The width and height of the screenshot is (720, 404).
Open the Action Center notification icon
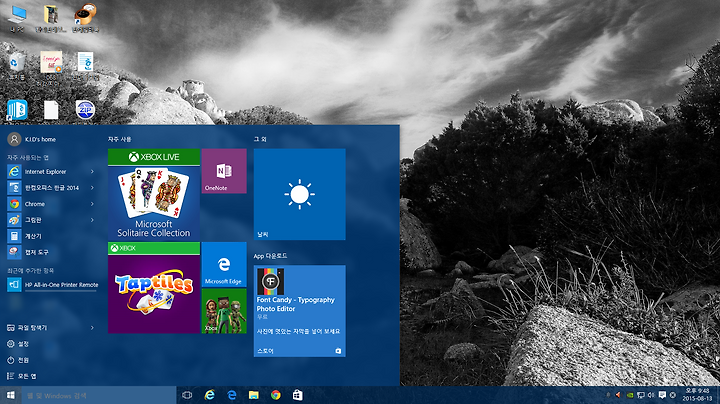(662, 395)
